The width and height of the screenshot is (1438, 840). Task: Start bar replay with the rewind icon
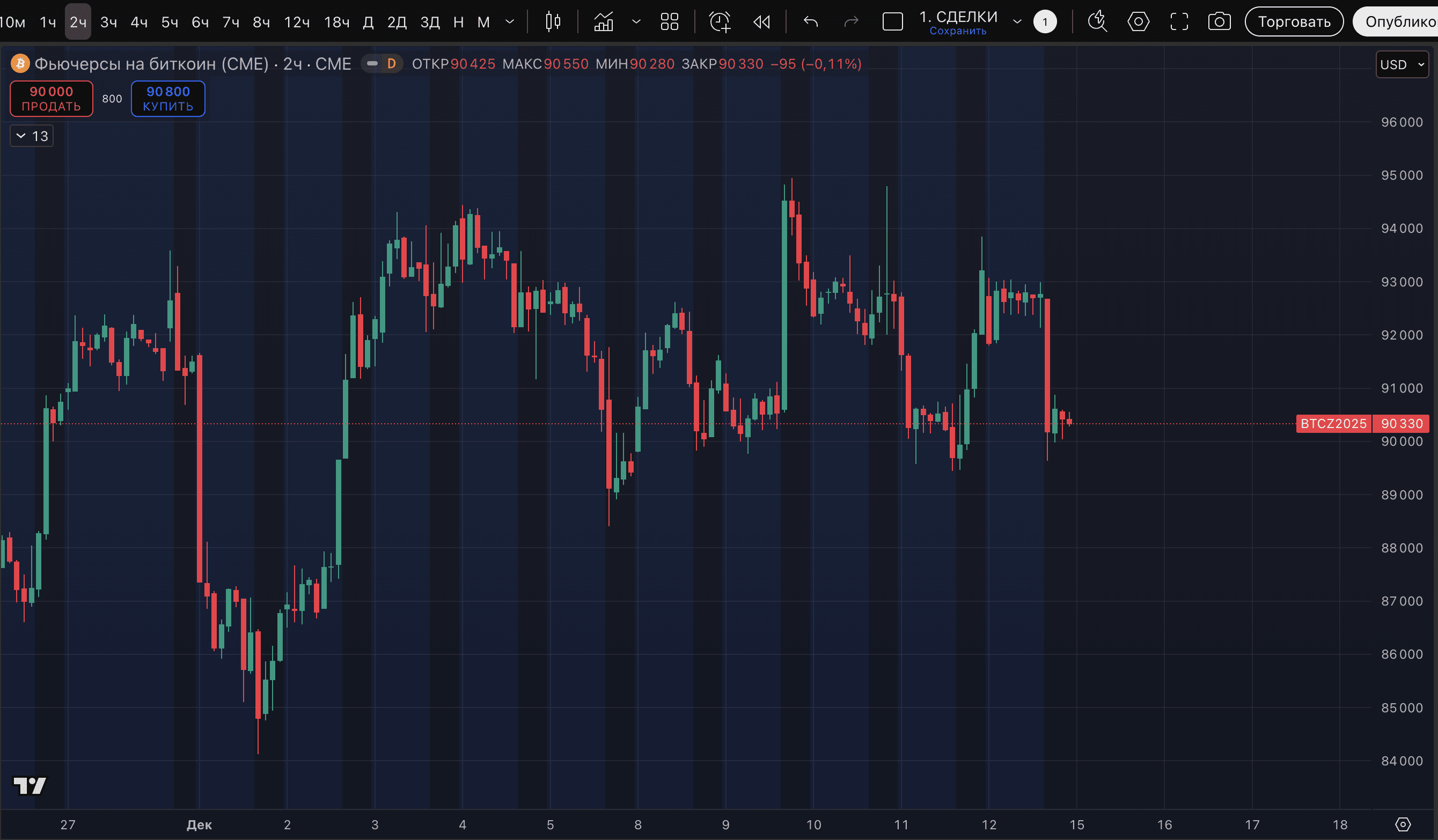[x=761, y=21]
